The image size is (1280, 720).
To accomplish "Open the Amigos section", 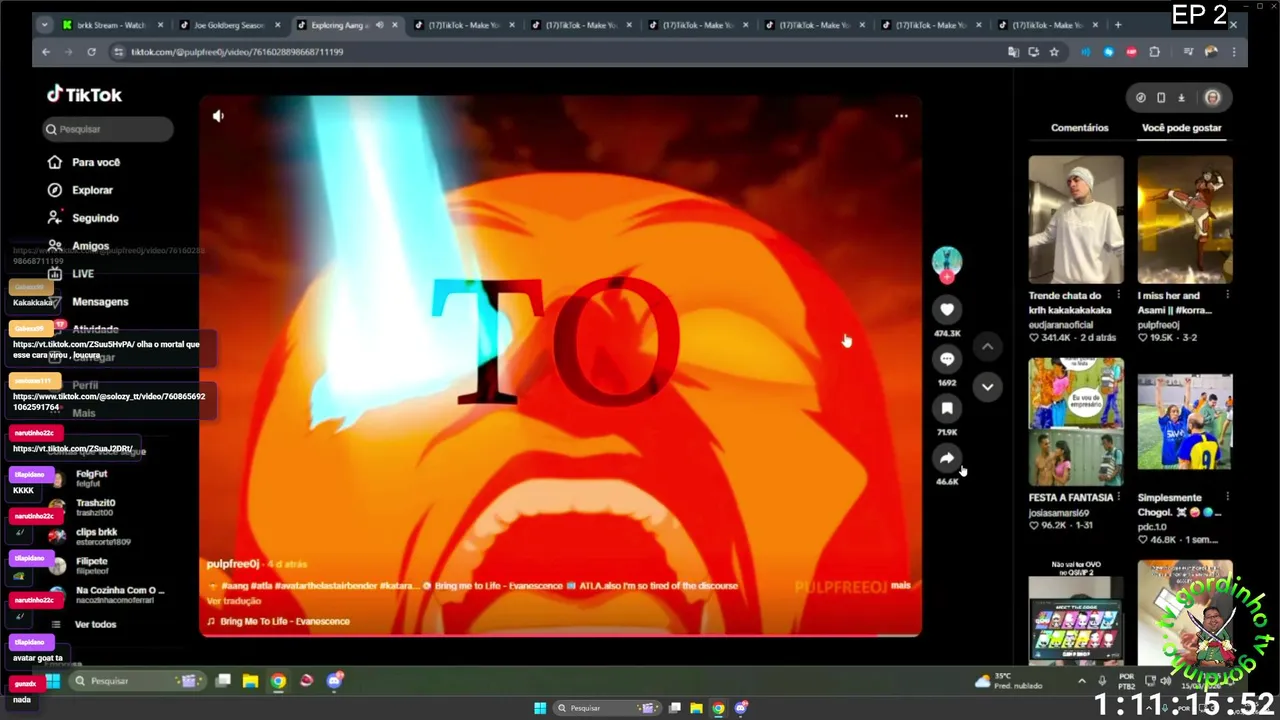I will (78, 246).
